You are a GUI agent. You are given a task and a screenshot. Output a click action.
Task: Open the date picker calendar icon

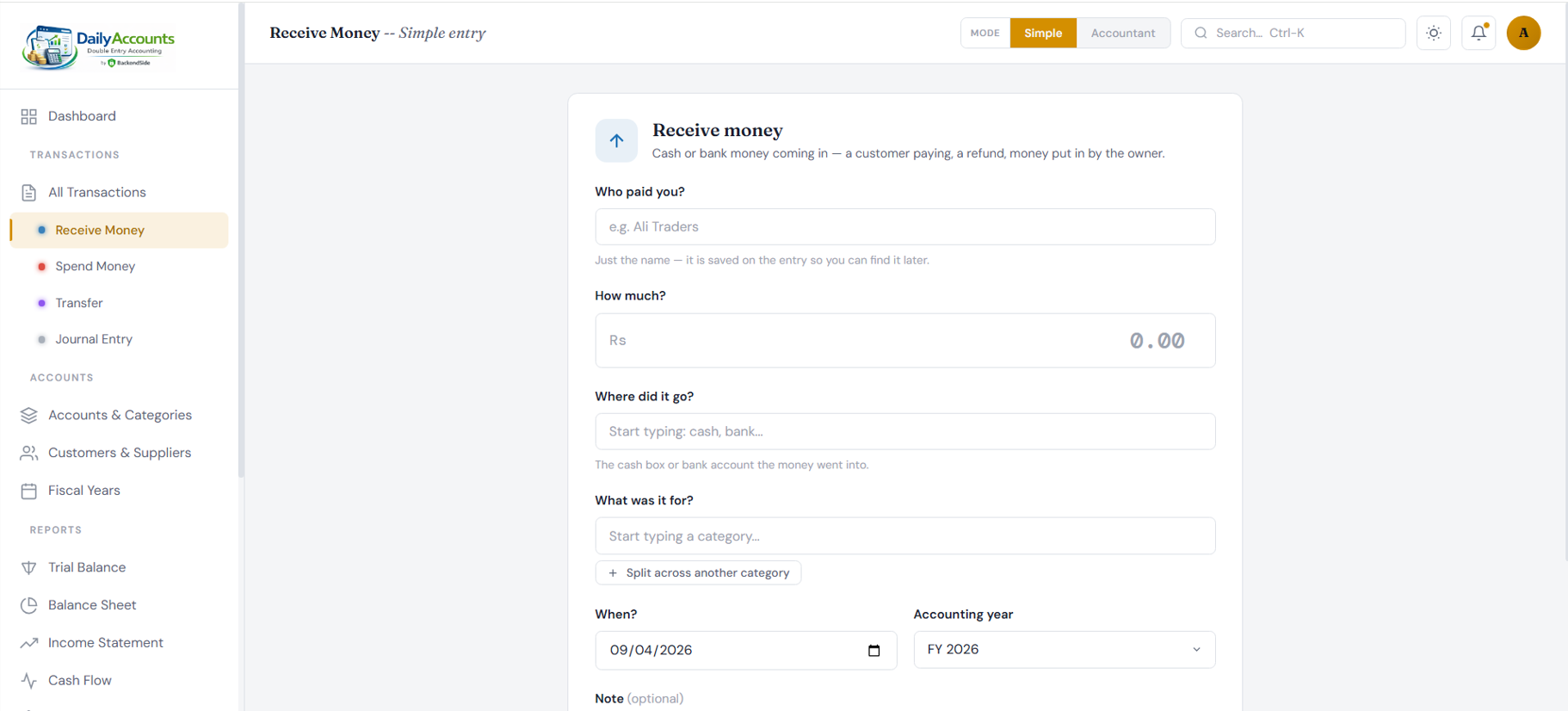point(874,650)
